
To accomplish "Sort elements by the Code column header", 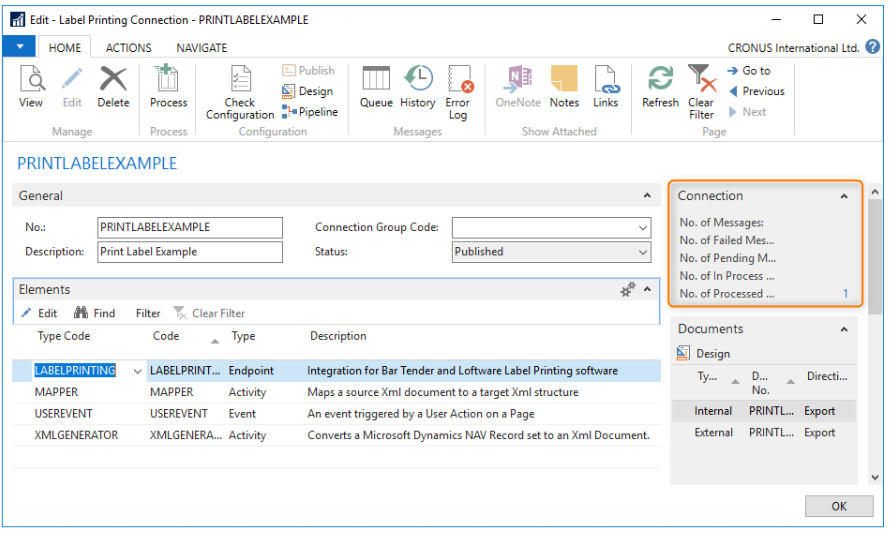I will click(166, 336).
